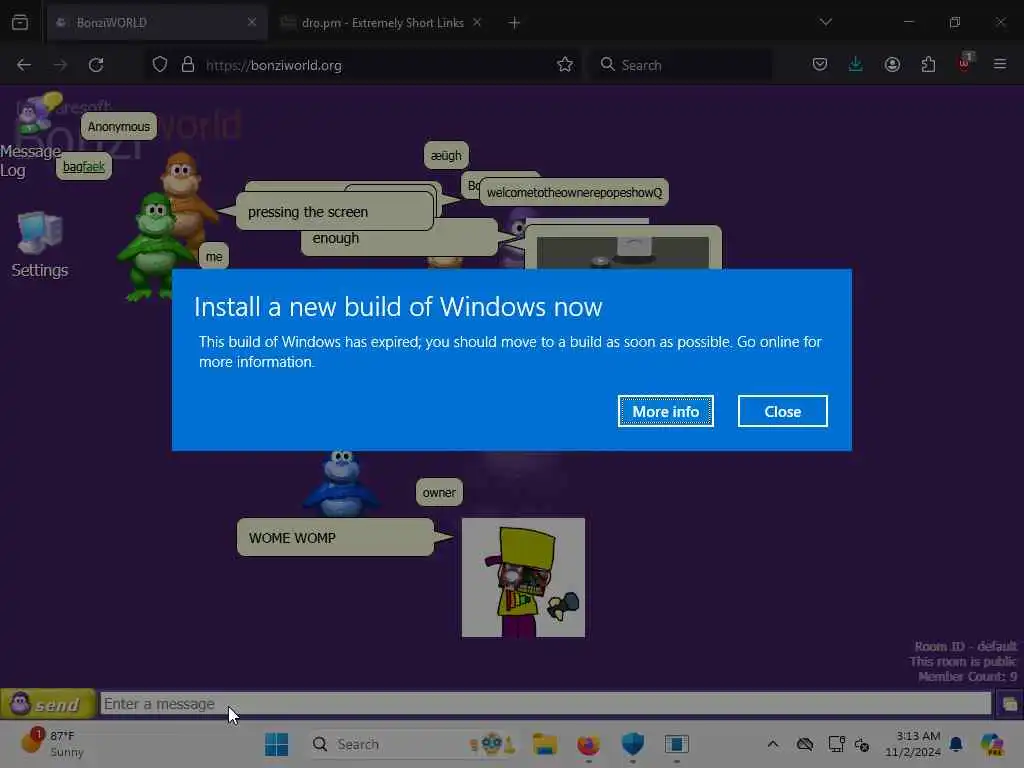This screenshot has width=1024, height=768.
Task: Open Copilot icon in taskbar corner
Action: tap(993, 744)
